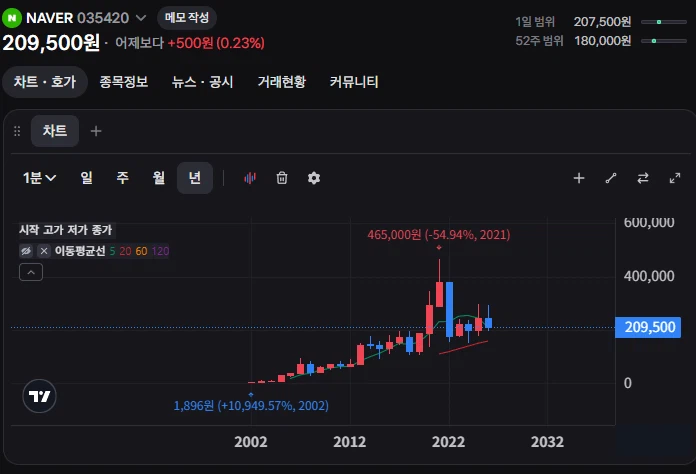Click the 1일 범위 range slider
This screenshot has height=474, width=696.
[664, 22]
